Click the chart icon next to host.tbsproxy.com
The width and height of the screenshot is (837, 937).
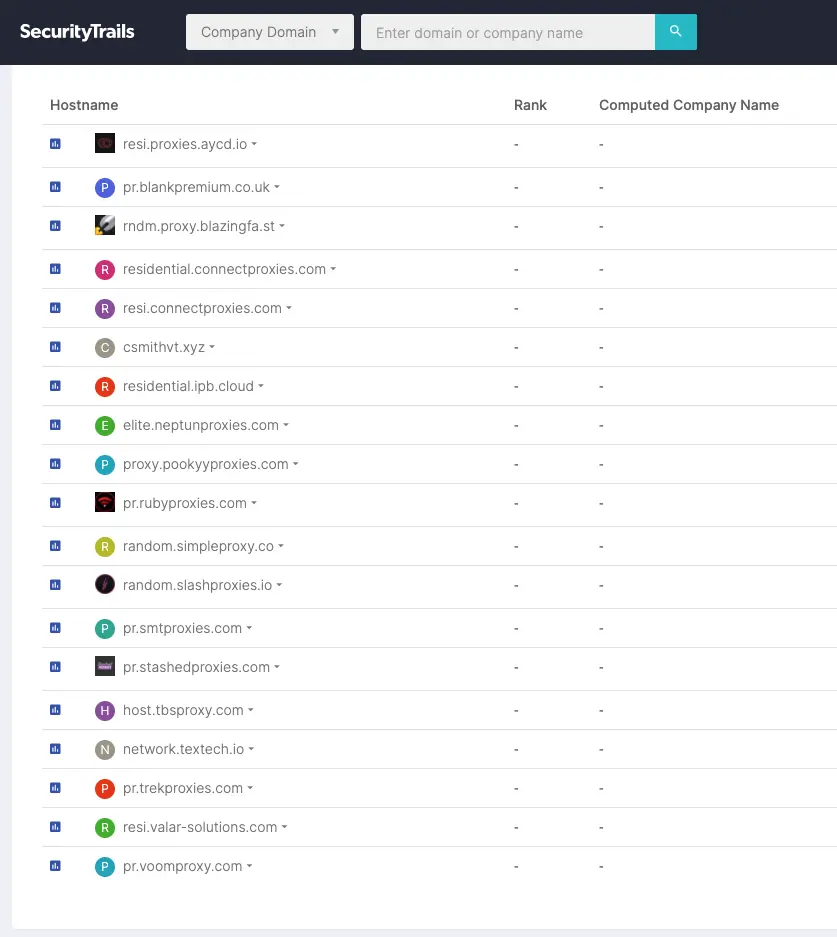(54, 710)
